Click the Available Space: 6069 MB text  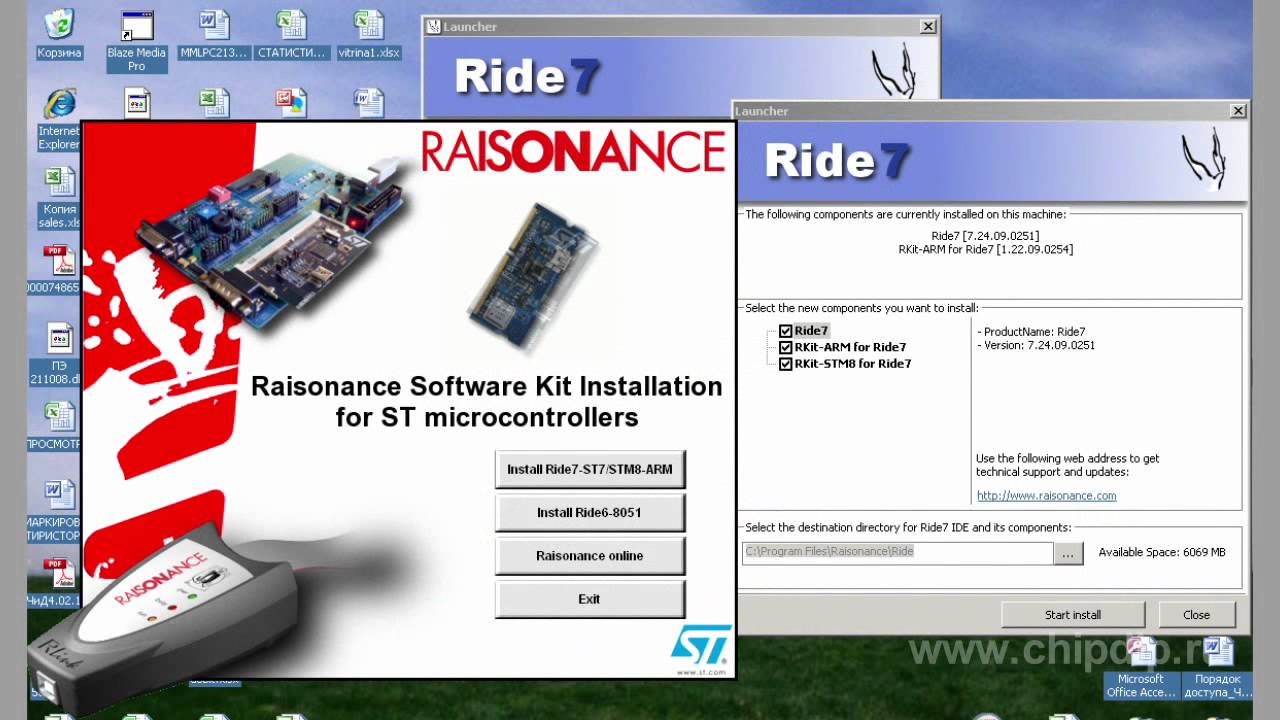point(1162,552)
